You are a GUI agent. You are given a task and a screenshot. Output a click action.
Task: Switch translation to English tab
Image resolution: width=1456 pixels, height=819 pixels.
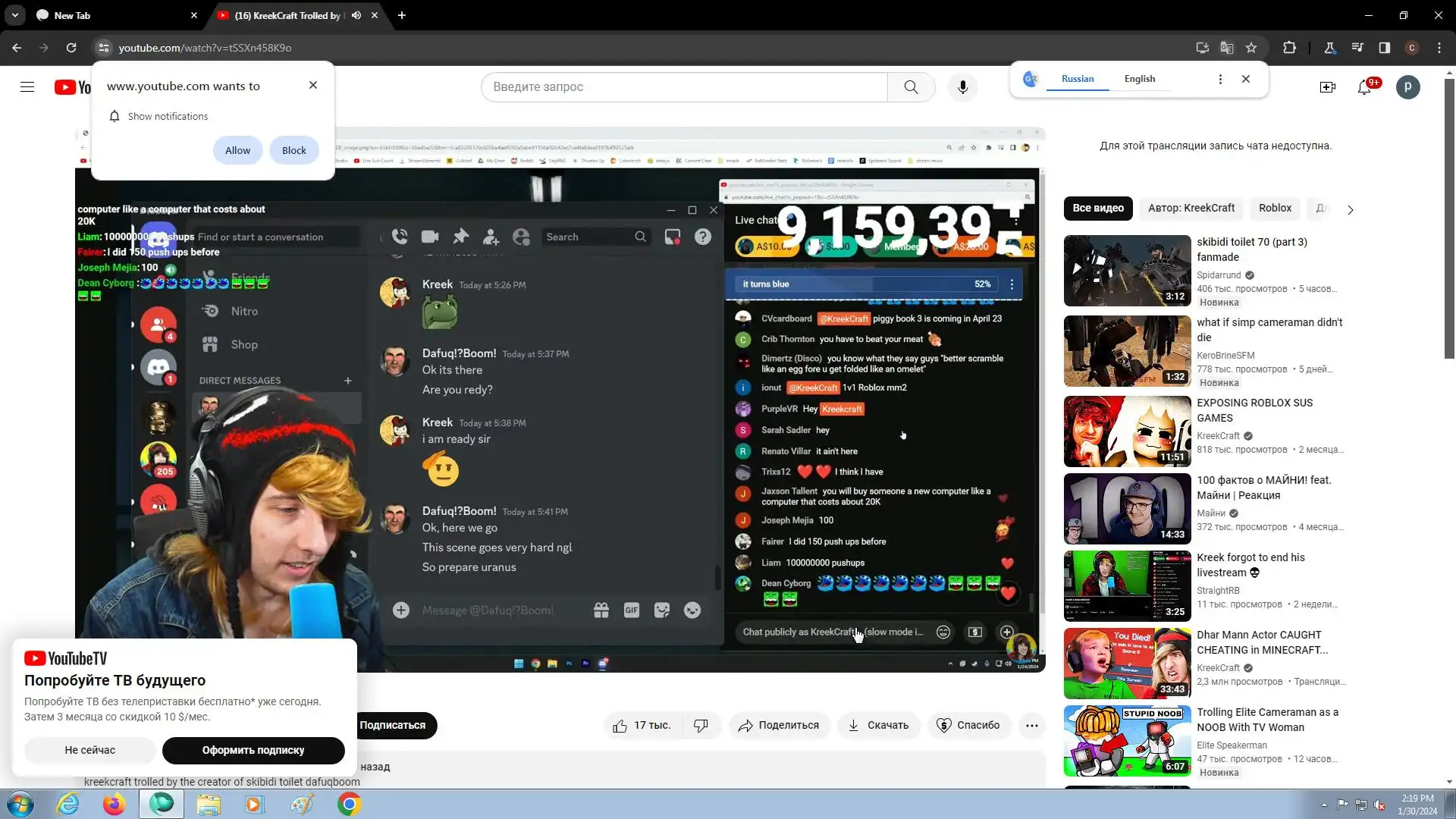(1139, 79)
